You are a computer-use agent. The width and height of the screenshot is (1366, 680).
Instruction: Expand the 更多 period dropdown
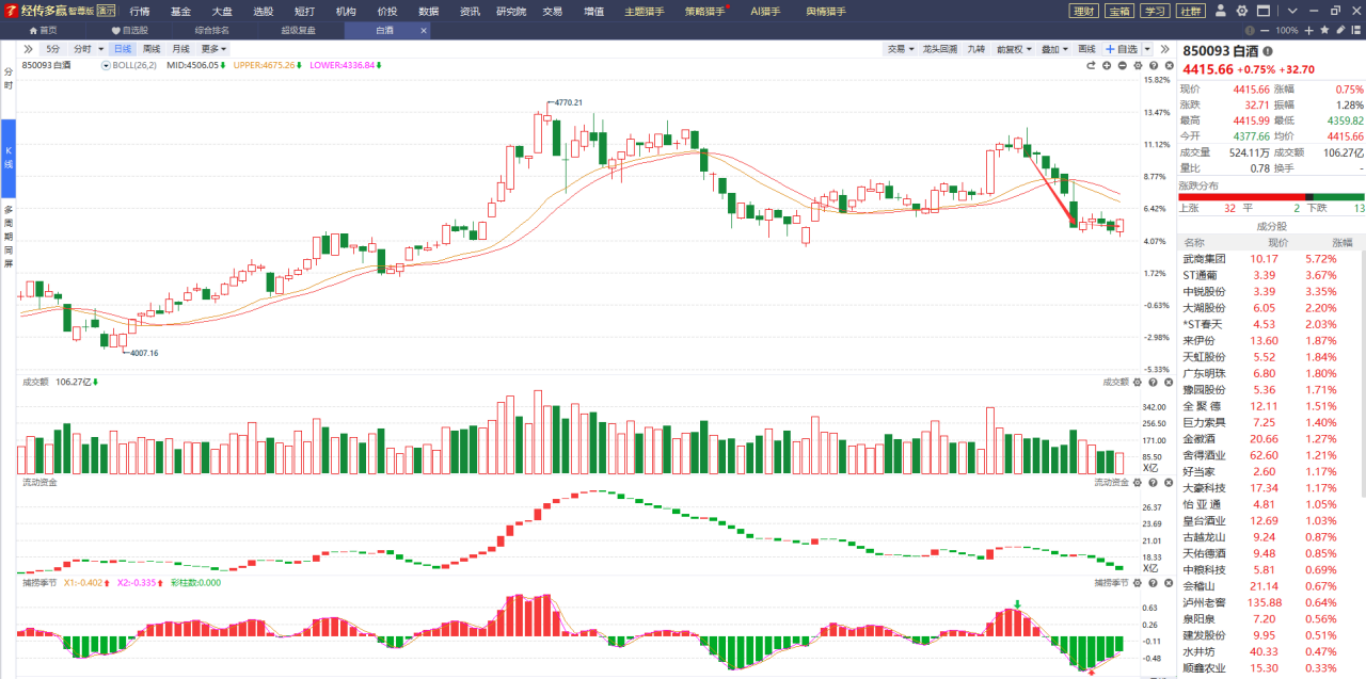pyautogui.click(x=213, y=49)
